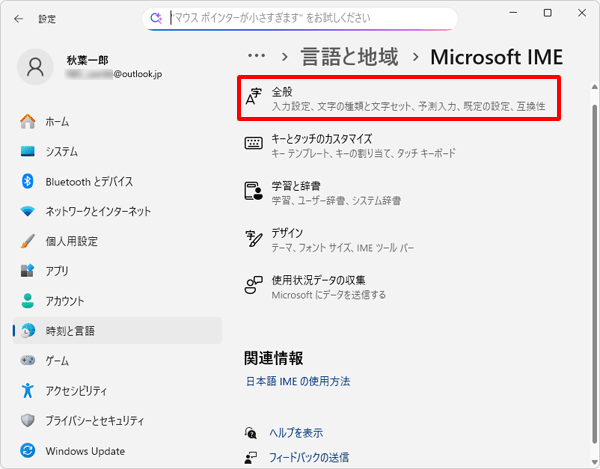Click the vertical scrollbar thumb
The height and width of the screenshot is (469, 600).
(594, 275)
